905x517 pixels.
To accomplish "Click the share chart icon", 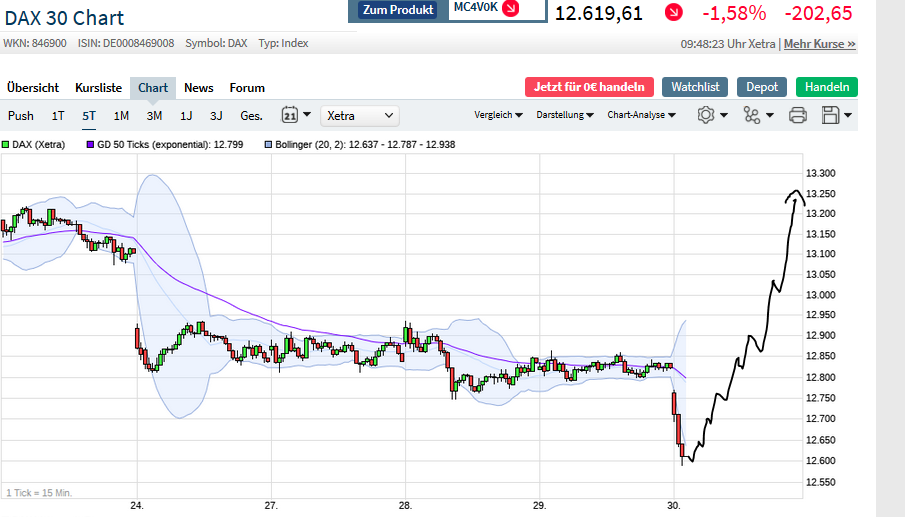I will pos(751,115).
